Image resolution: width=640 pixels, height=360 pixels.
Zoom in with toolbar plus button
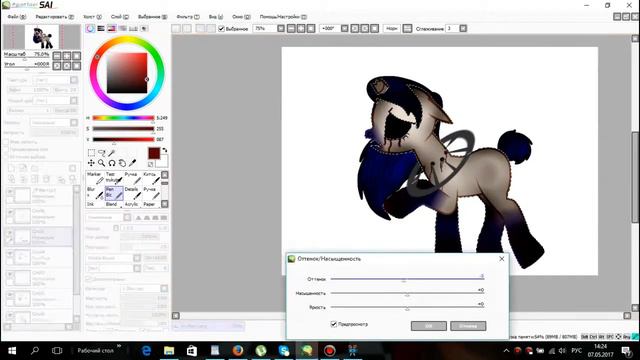(301, 29)
